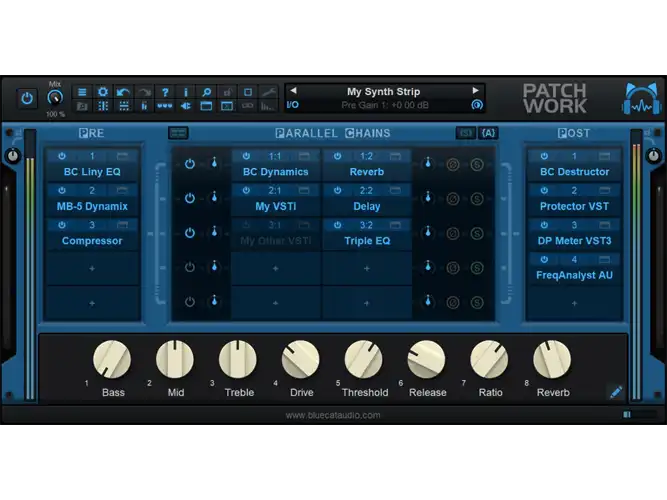The image size is (667, 500).
Task: Add plugin in chain 4 first column
Action: [x=276, y=269]
